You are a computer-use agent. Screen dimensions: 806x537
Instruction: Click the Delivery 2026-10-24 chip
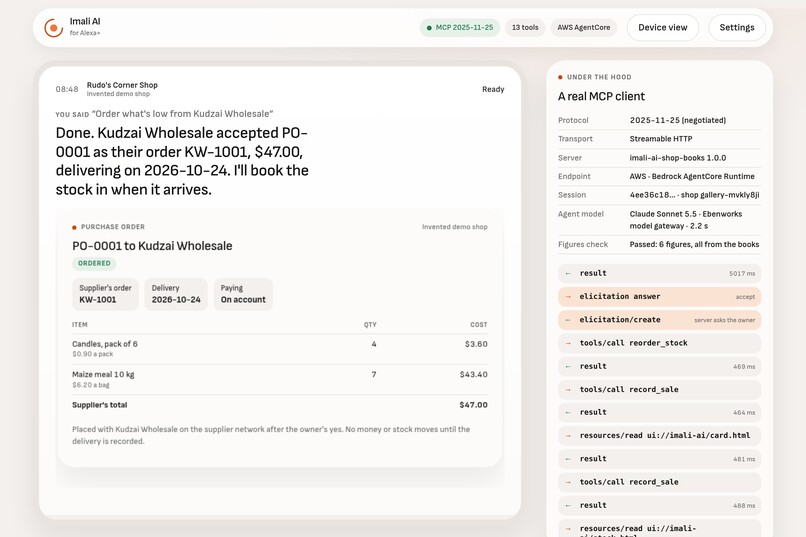(x=176, y=294)
